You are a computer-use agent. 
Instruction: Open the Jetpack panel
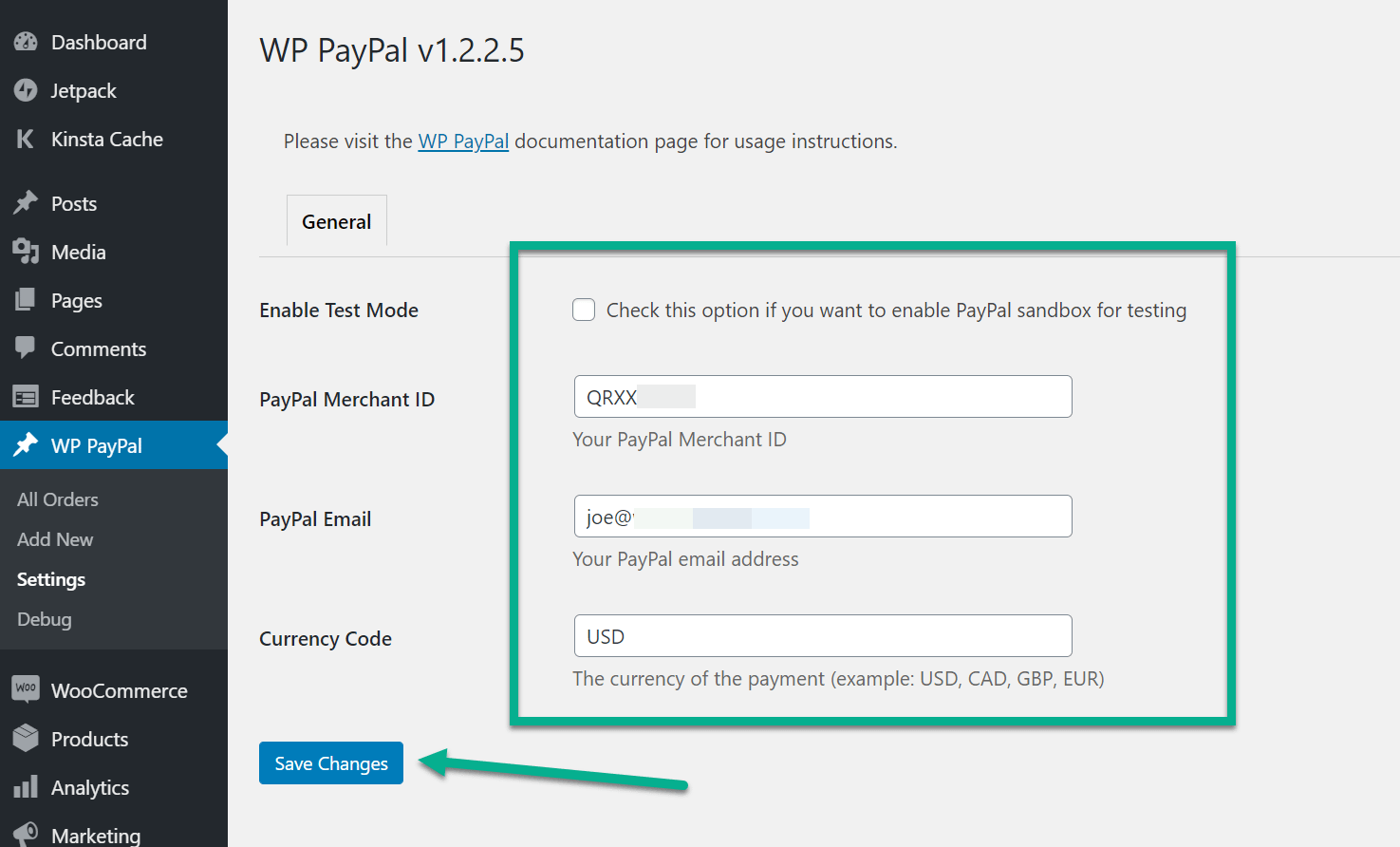coord(84,90)
